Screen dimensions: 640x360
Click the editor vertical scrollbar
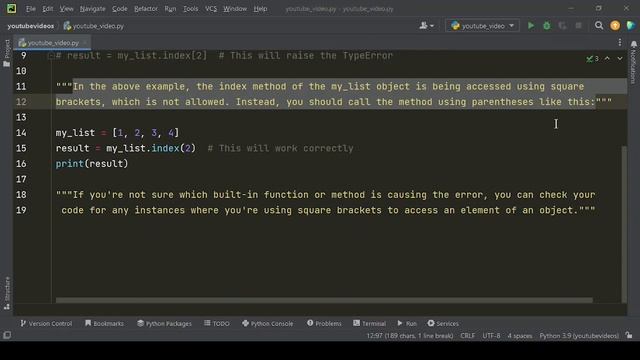point(624,224)
